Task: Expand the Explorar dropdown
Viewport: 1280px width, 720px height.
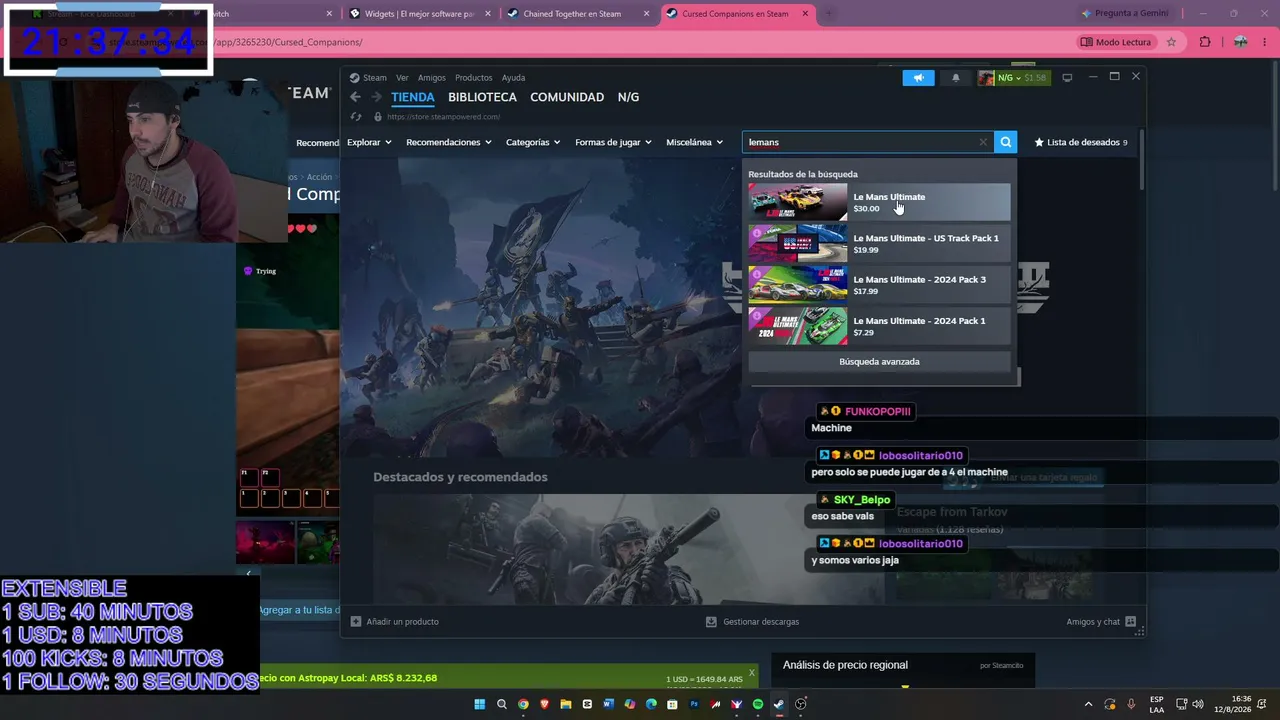Action: 369,142
